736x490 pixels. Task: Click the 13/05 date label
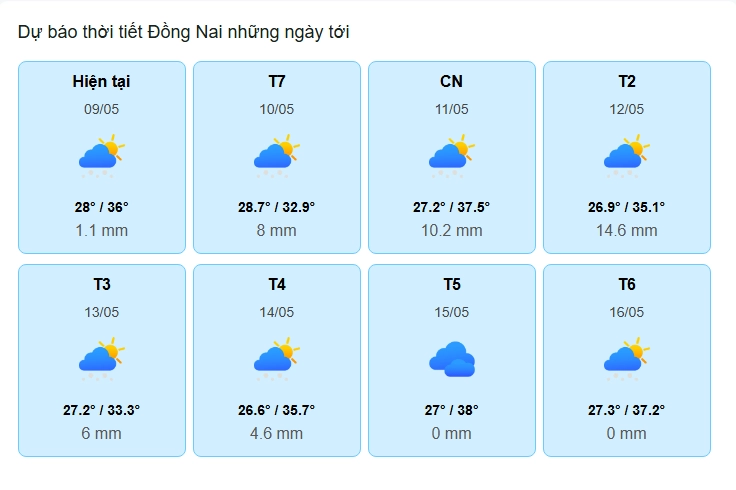tap(101, 312)
